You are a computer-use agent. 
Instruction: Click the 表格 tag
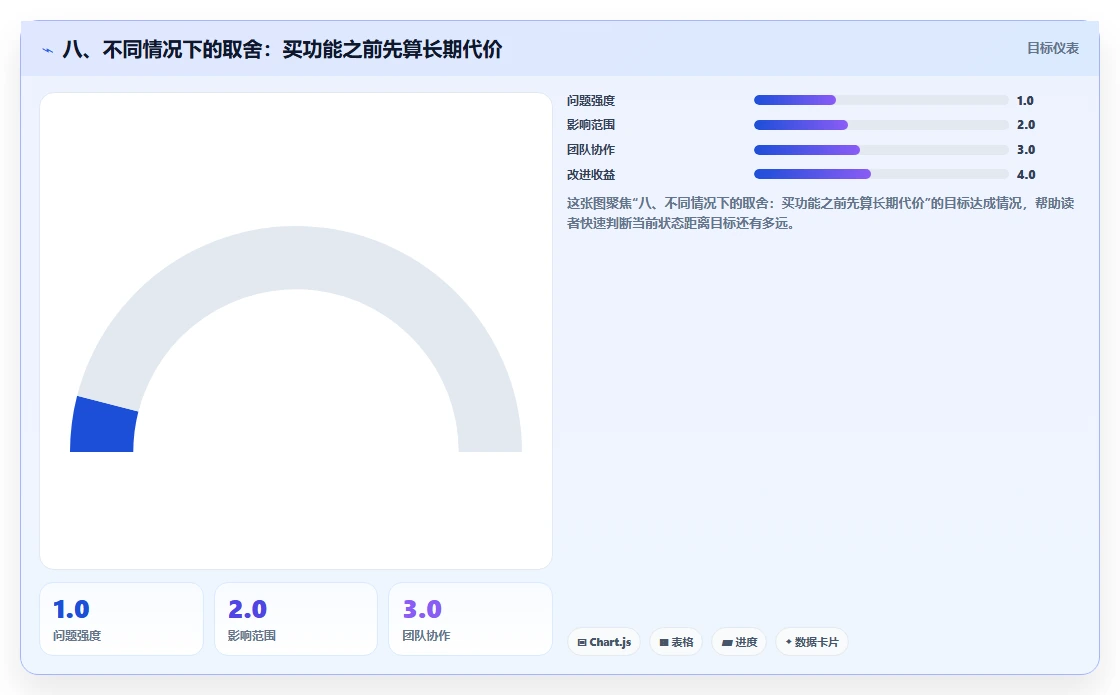[676, 642]
